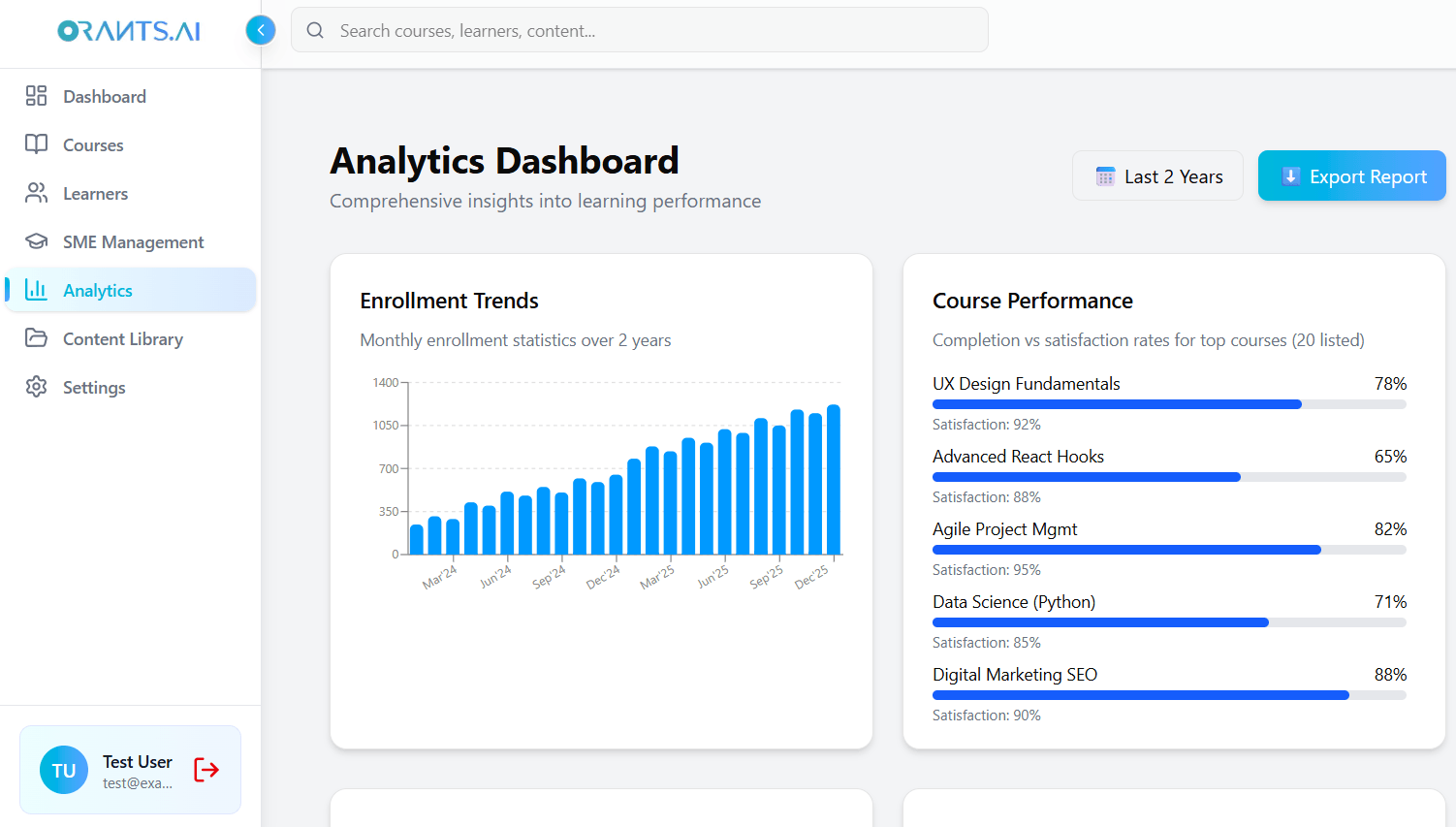Select the SME Management graduation cap icon
1456x827 pixels.
click(x=36, y=241)
